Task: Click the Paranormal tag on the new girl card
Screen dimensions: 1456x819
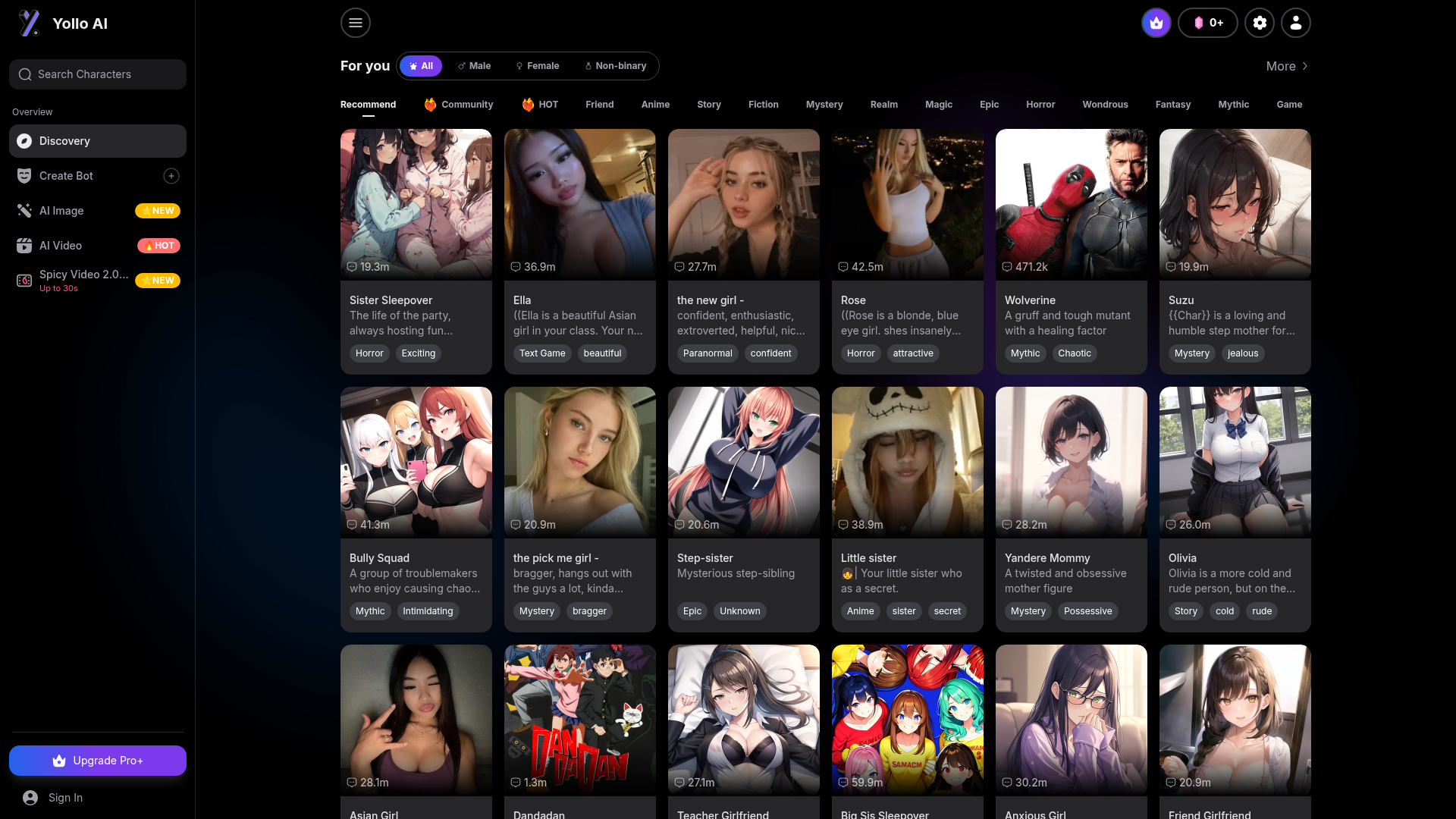Action: point(708,353)
